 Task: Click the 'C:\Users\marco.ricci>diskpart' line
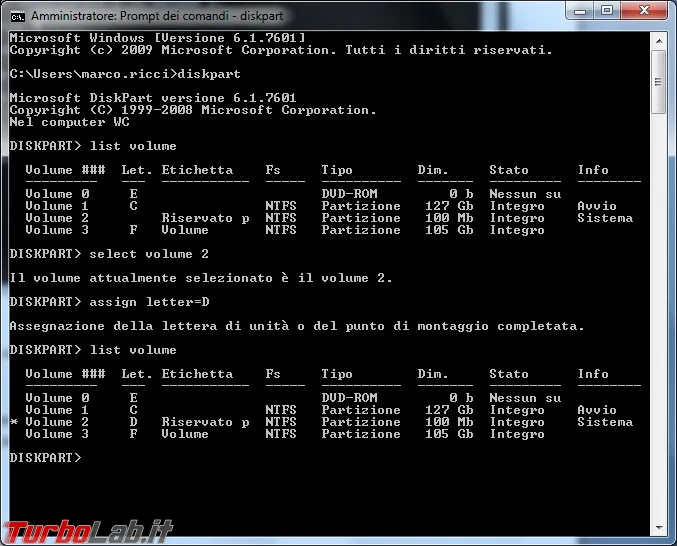tap(125, 74)
